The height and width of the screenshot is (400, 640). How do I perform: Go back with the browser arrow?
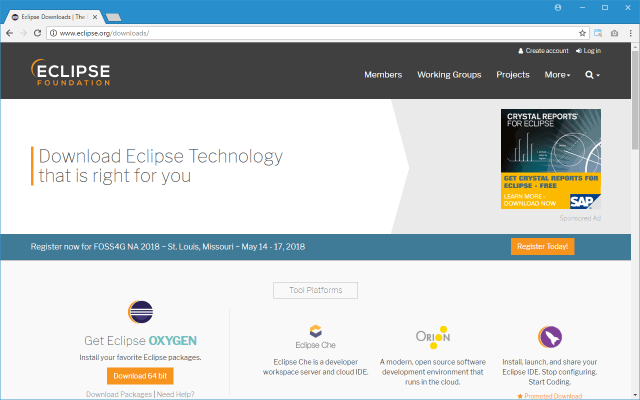click(x=10, y=33)
